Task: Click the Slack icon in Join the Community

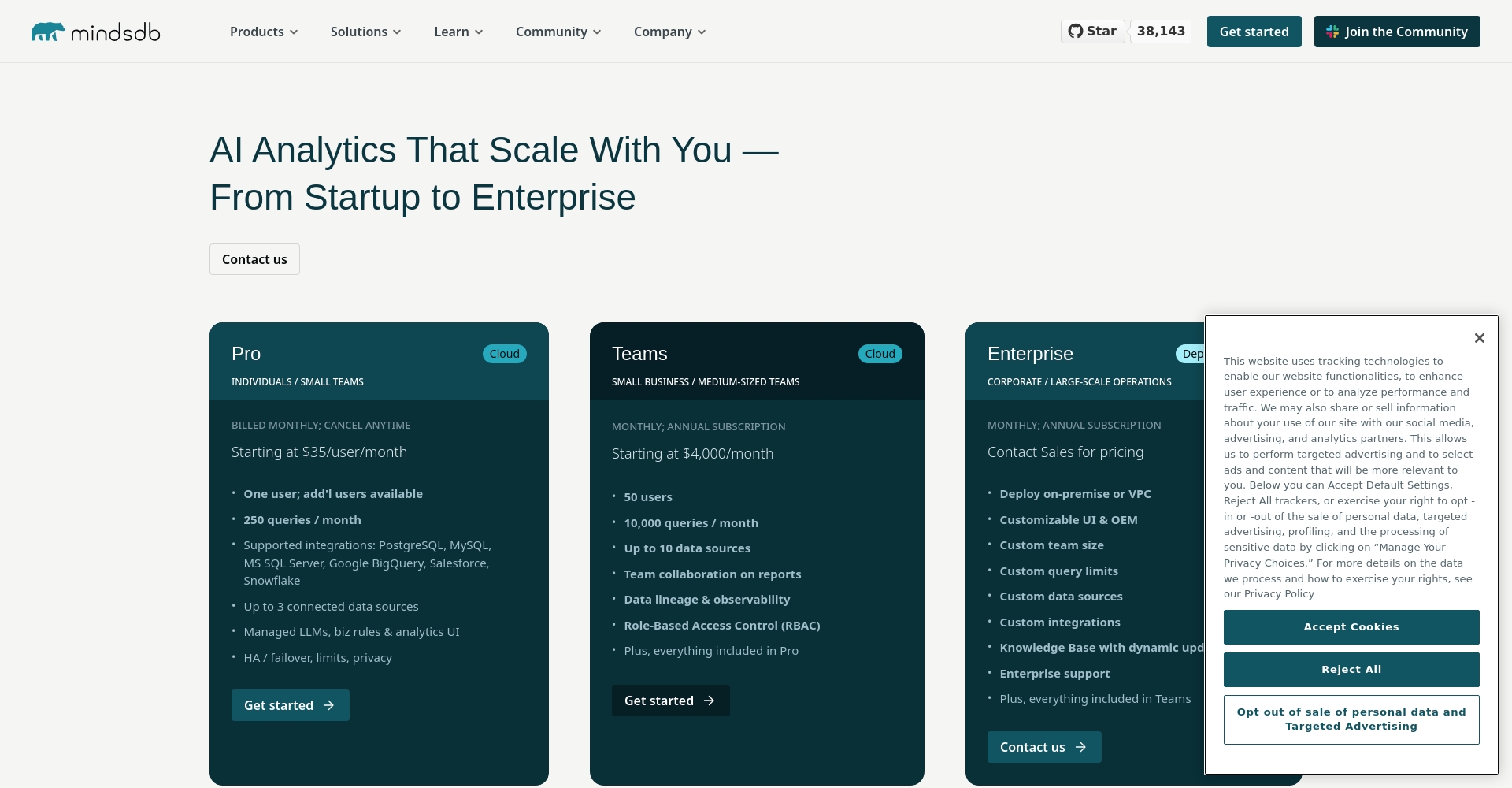Action: tap(1332, 32)
